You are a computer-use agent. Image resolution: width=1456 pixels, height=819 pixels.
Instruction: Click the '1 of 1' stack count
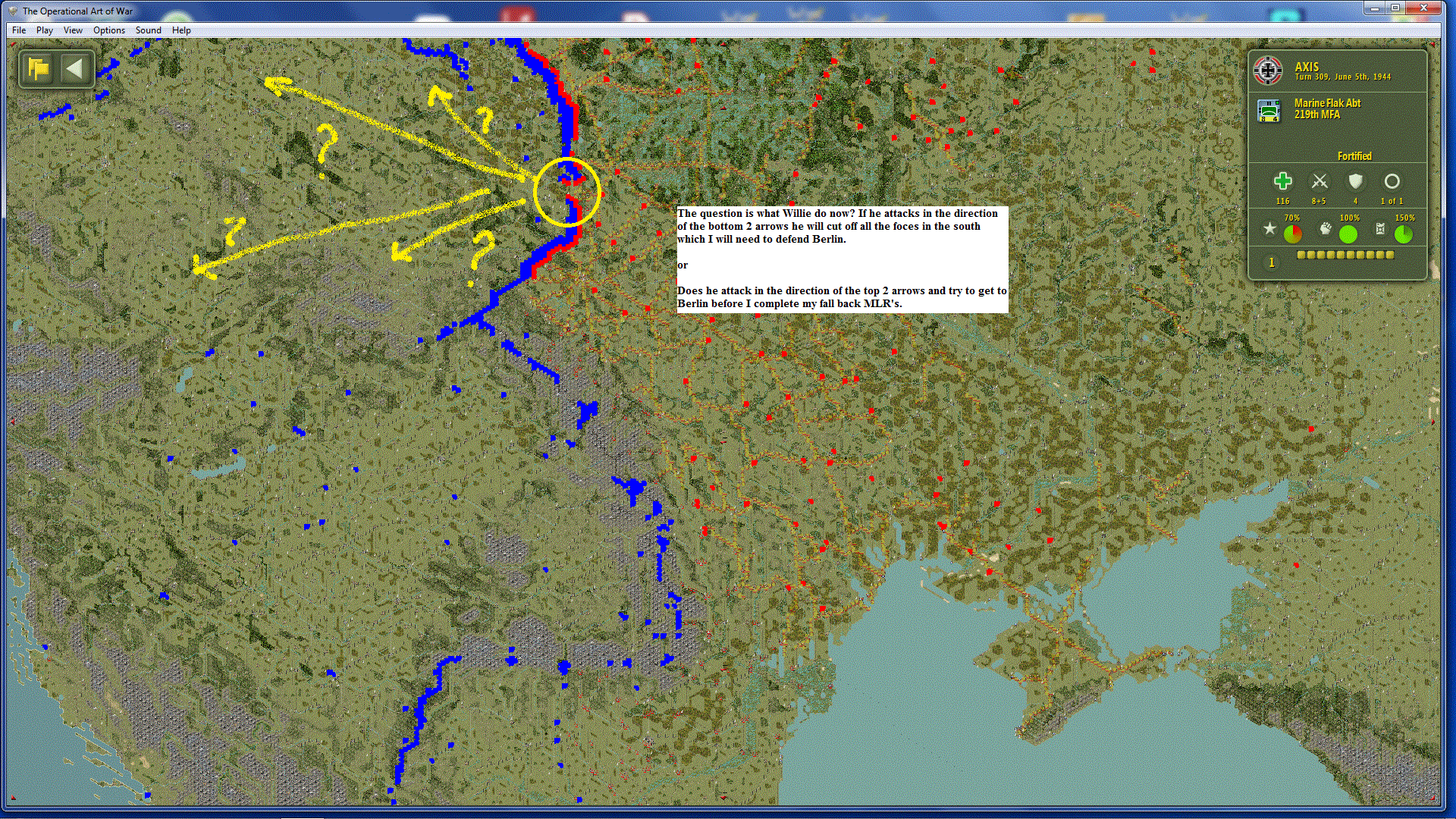[x=1392, y=202]
